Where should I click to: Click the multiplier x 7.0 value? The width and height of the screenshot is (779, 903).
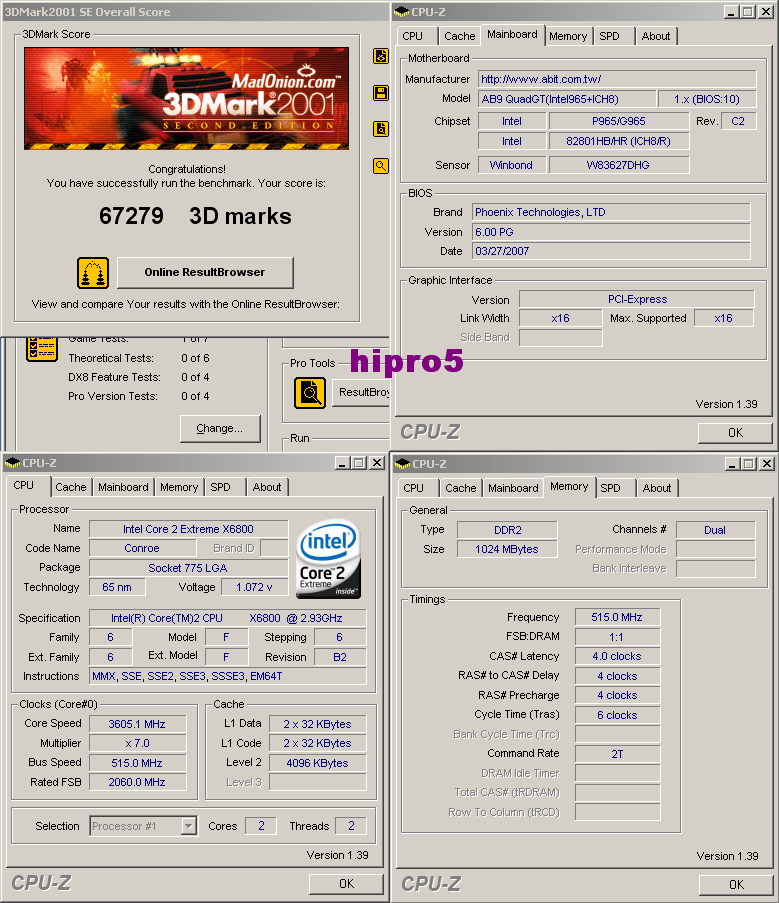137,743
